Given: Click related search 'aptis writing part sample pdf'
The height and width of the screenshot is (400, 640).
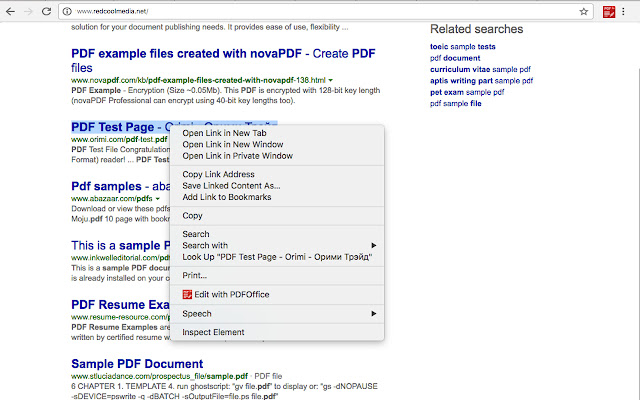Looking at the screenshot, I should point(481,81).
